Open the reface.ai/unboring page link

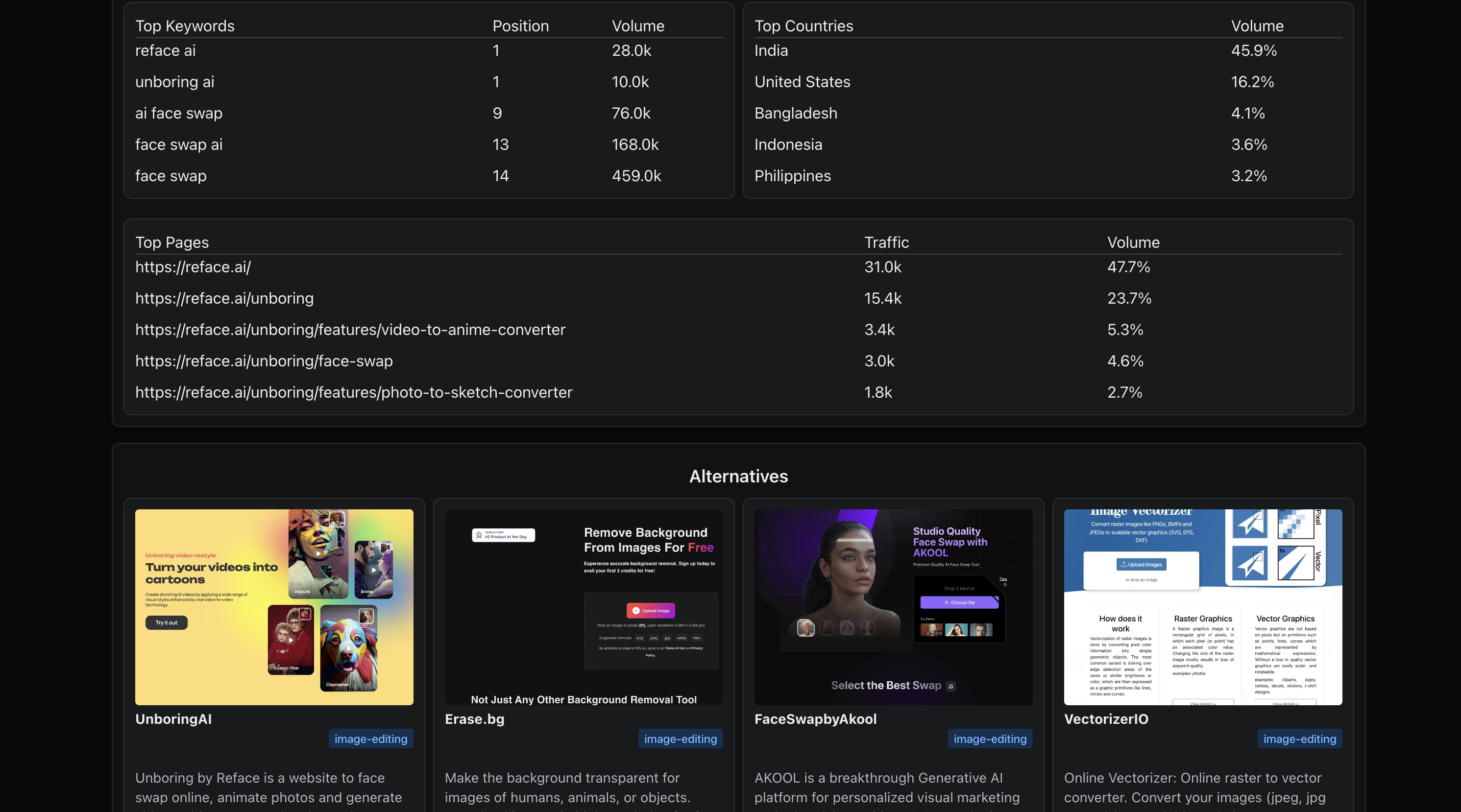(224, 298)
